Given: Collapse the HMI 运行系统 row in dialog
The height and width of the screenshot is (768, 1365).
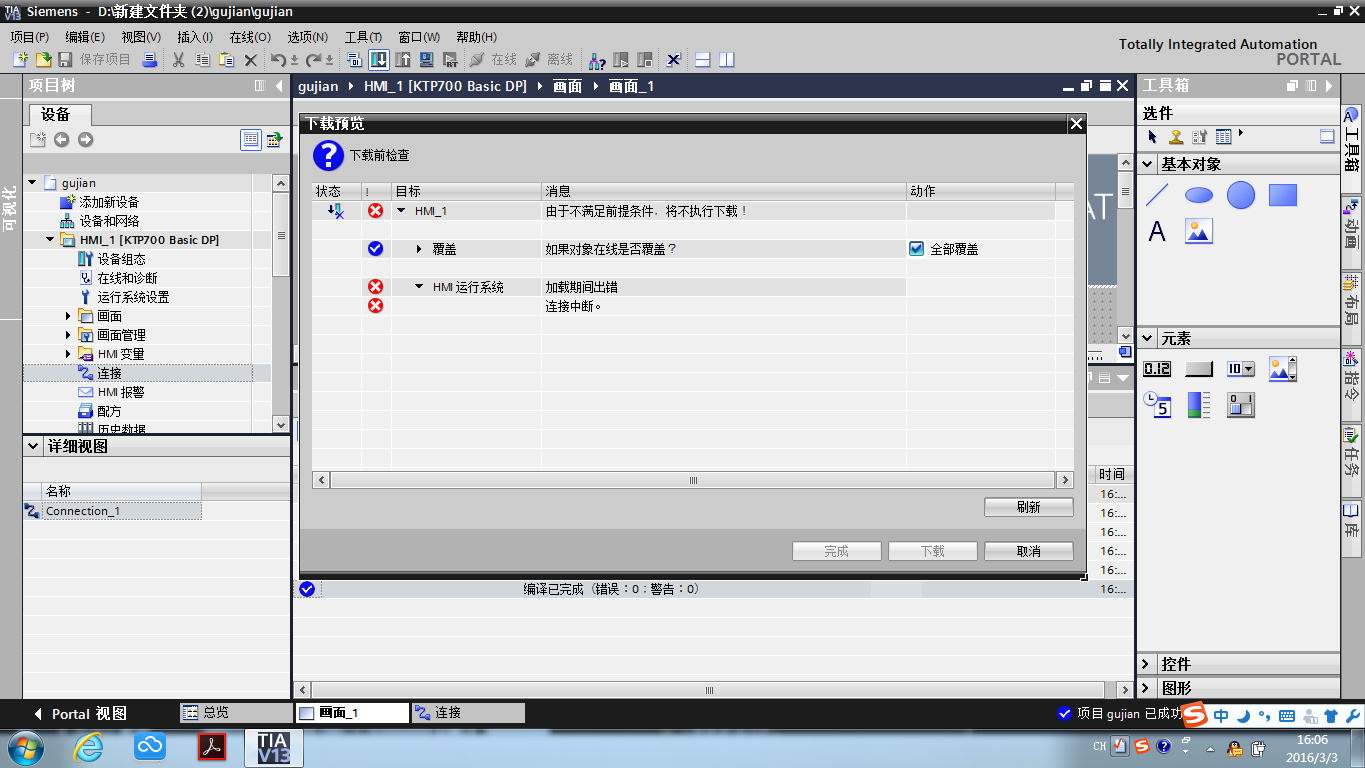Looking at the screenshot, I should pos(420,287).
